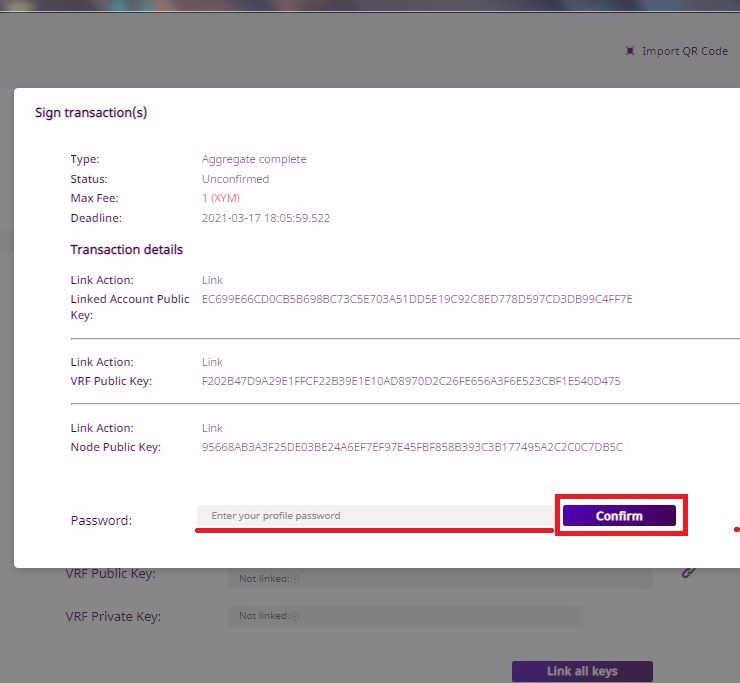Image resolution: width=740 pixels, height=683 pixels.
Task: Focus the profile password input field
Action: [x=375, y=516]
